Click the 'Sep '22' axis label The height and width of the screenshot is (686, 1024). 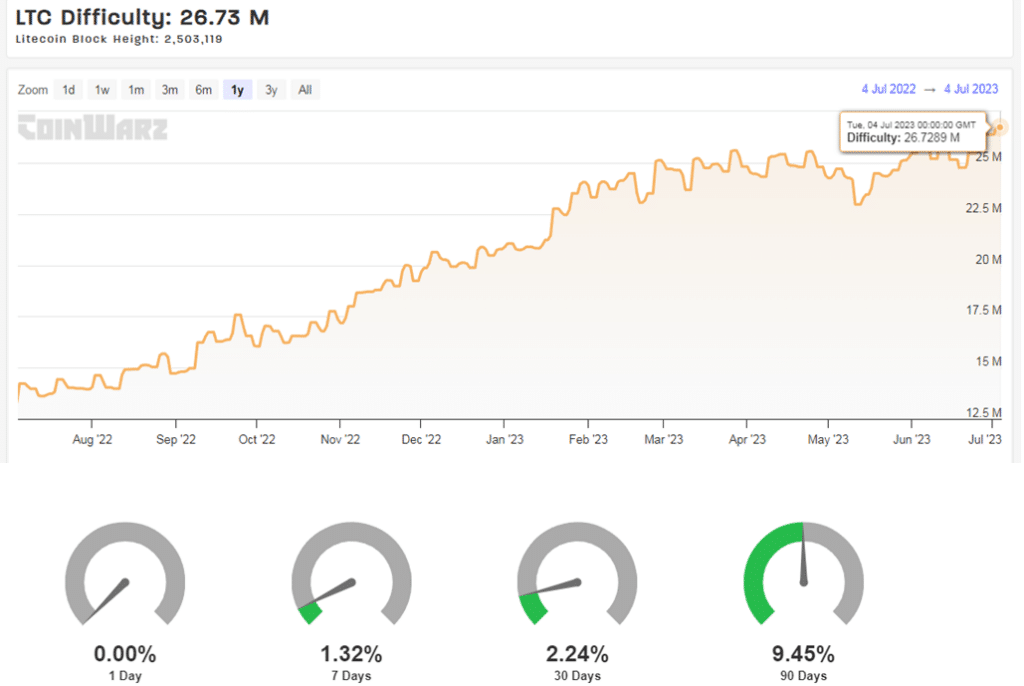pyautogui.click(x=176, y=440)
